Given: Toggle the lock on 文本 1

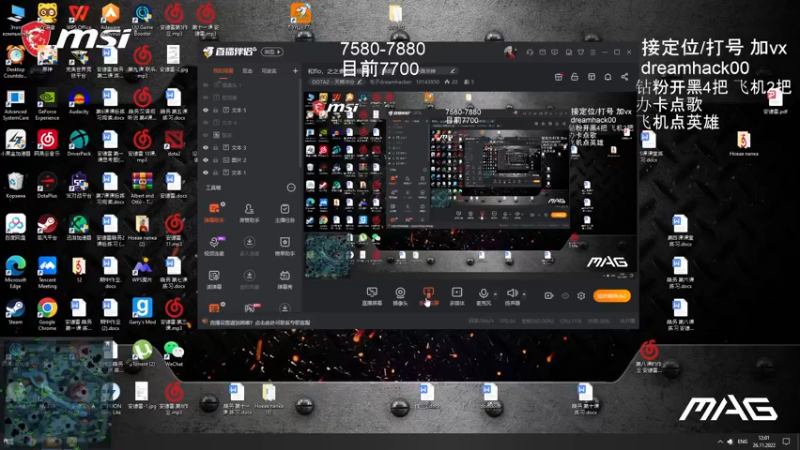Looking at the screenshot, I should (215, 172).
